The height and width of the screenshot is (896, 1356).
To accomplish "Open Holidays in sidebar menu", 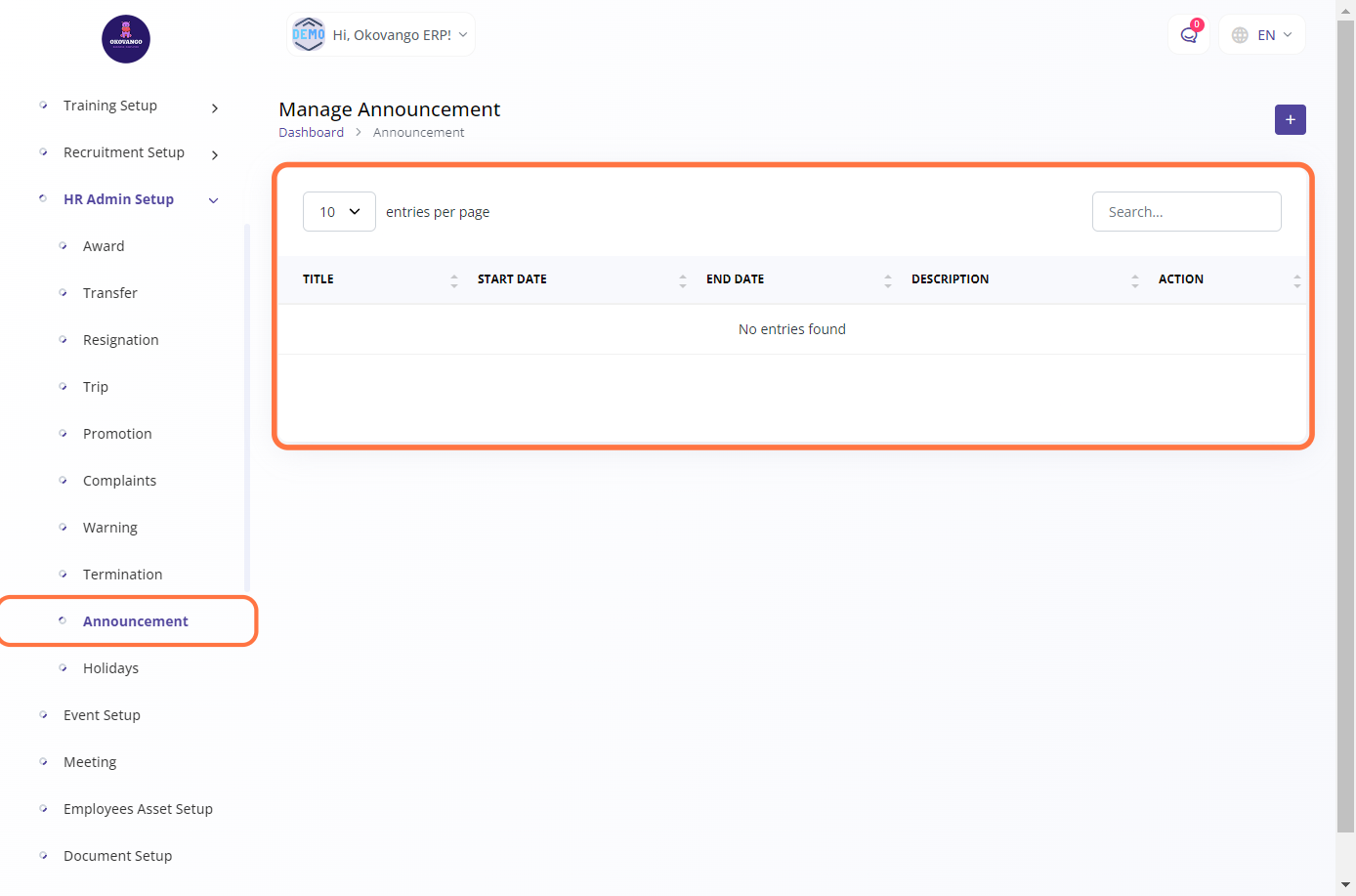I will [x=110, y=668].
